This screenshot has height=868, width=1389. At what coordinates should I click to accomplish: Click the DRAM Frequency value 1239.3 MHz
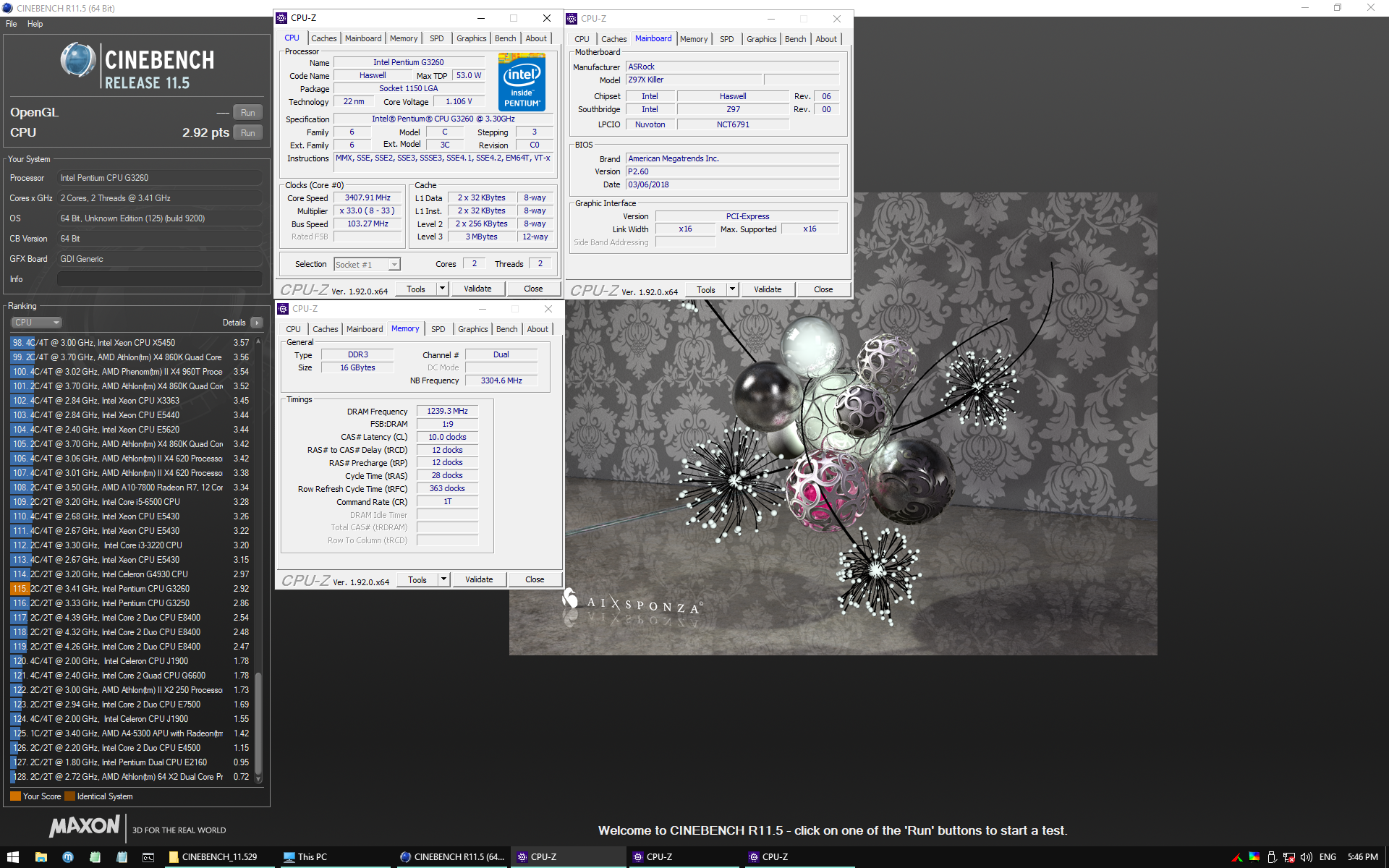[x=447, y=411]
